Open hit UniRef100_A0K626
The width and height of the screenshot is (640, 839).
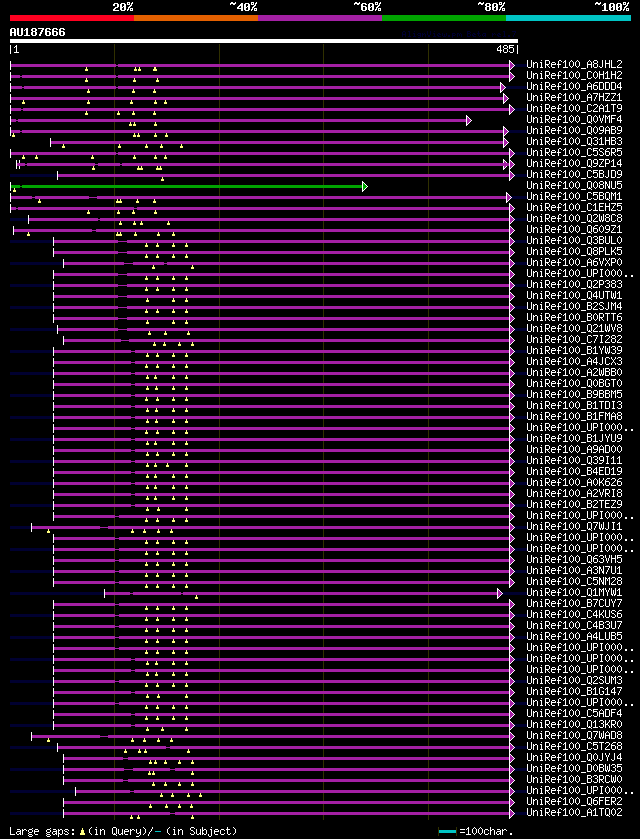(x=574, y=482)
